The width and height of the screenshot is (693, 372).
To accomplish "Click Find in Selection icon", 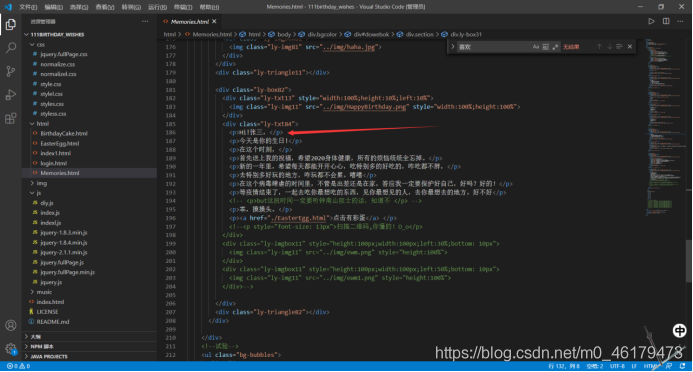I will (x=619, y=46).
